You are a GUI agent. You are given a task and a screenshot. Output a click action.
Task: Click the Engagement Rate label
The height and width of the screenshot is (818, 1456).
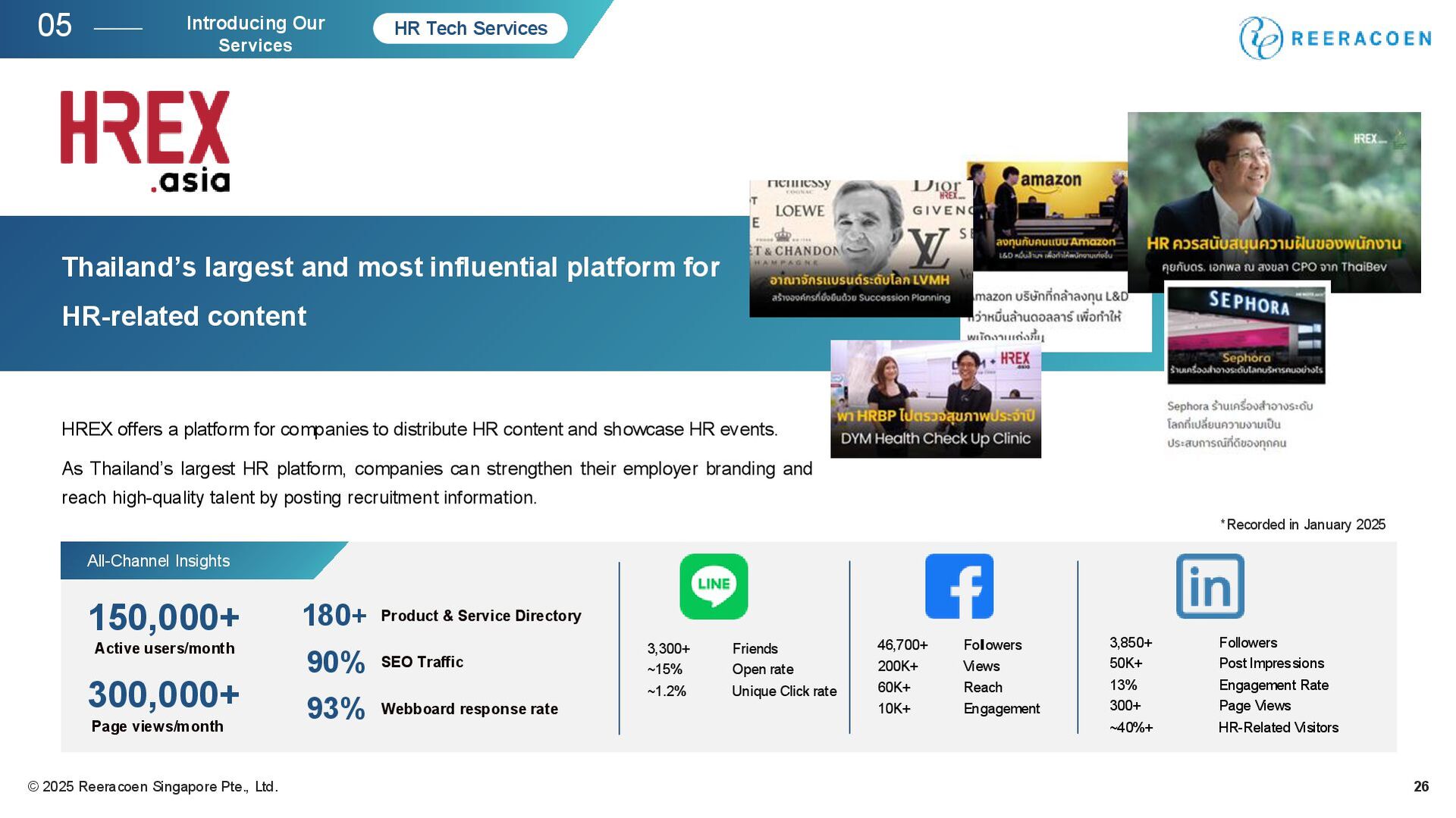[1274, 685]
